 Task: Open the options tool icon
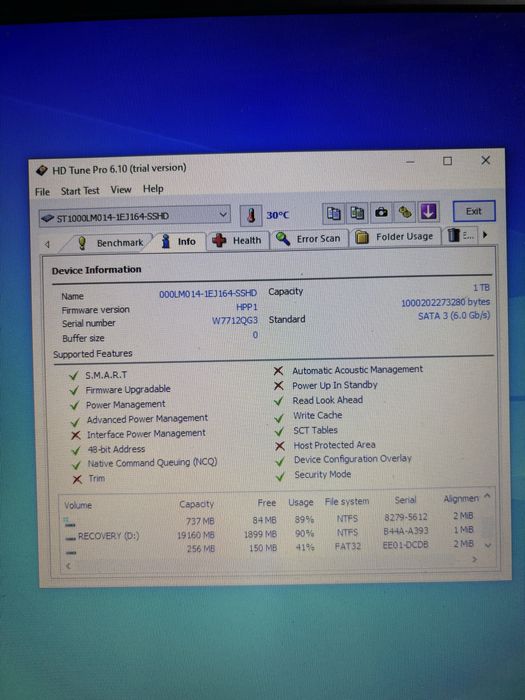pyautogui.click(x=404, y=212)
